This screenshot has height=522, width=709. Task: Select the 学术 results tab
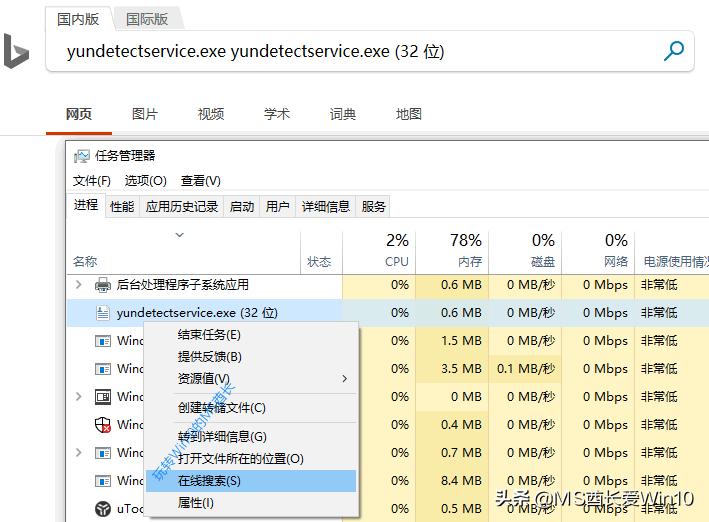coord(277,114)
